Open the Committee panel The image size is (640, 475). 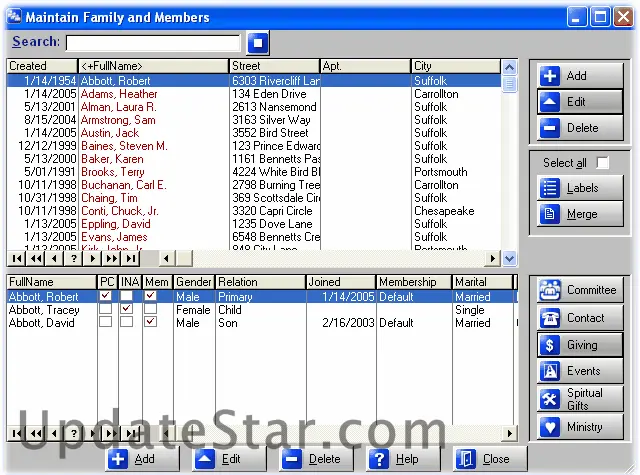[x=580, y=290]
